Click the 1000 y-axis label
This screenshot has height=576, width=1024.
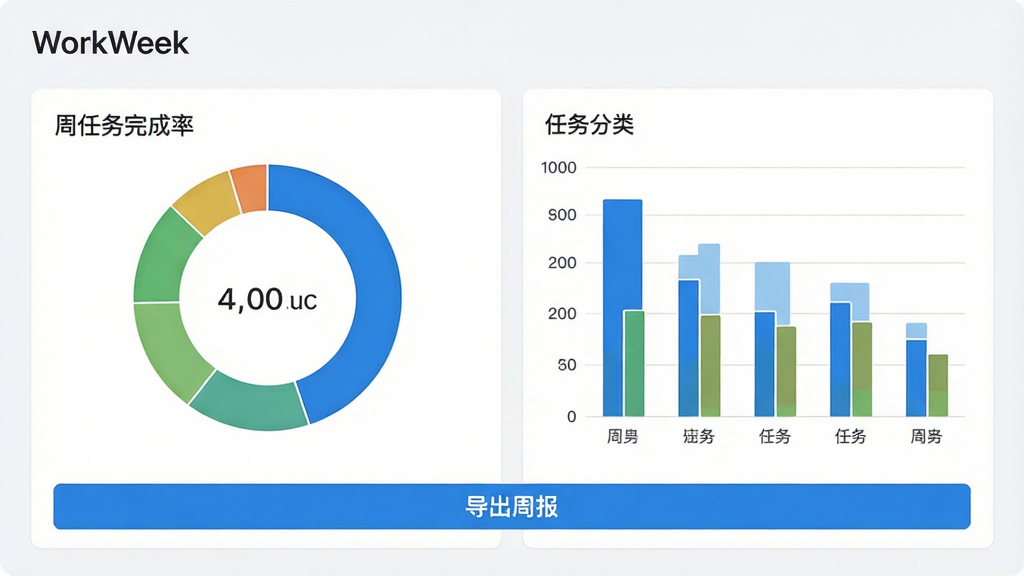coord(559,168)
